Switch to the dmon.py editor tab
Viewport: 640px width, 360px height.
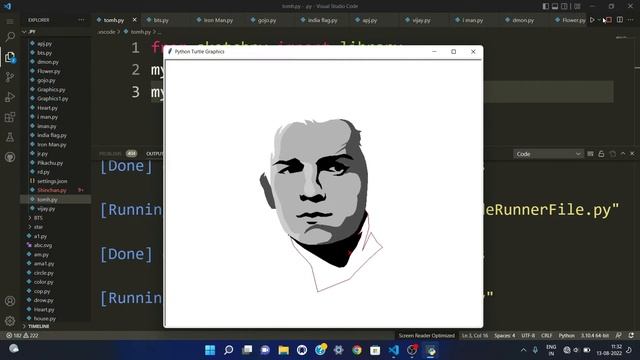(x=523, y=20)
